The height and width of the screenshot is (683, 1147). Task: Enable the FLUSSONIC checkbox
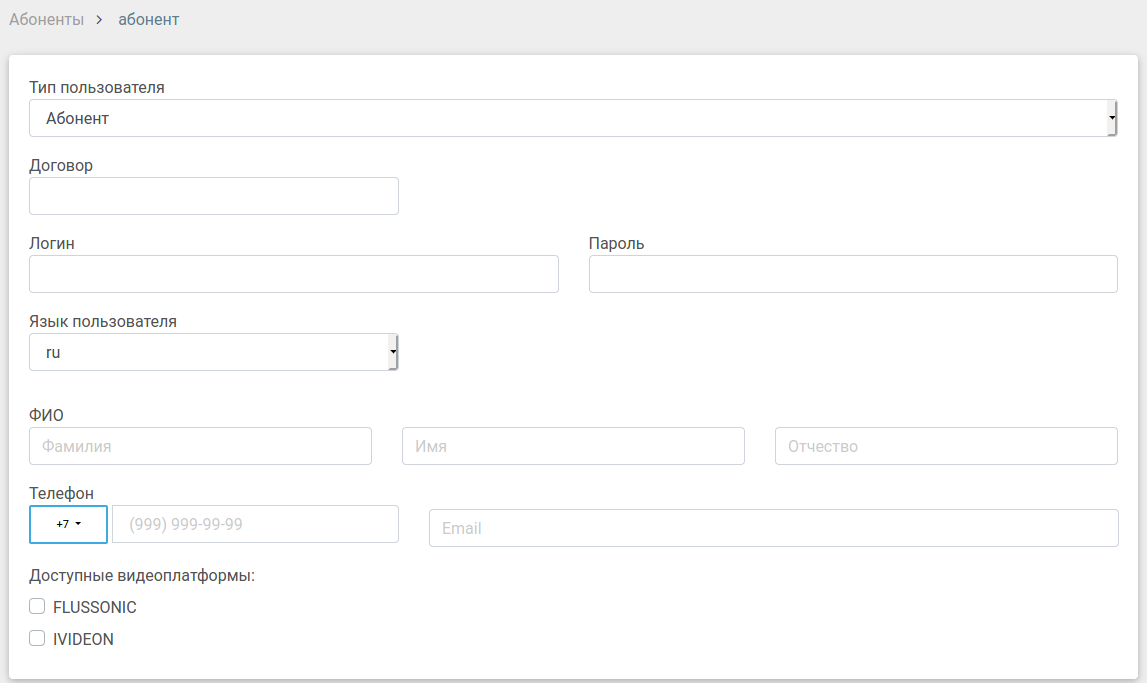(37, 606)
